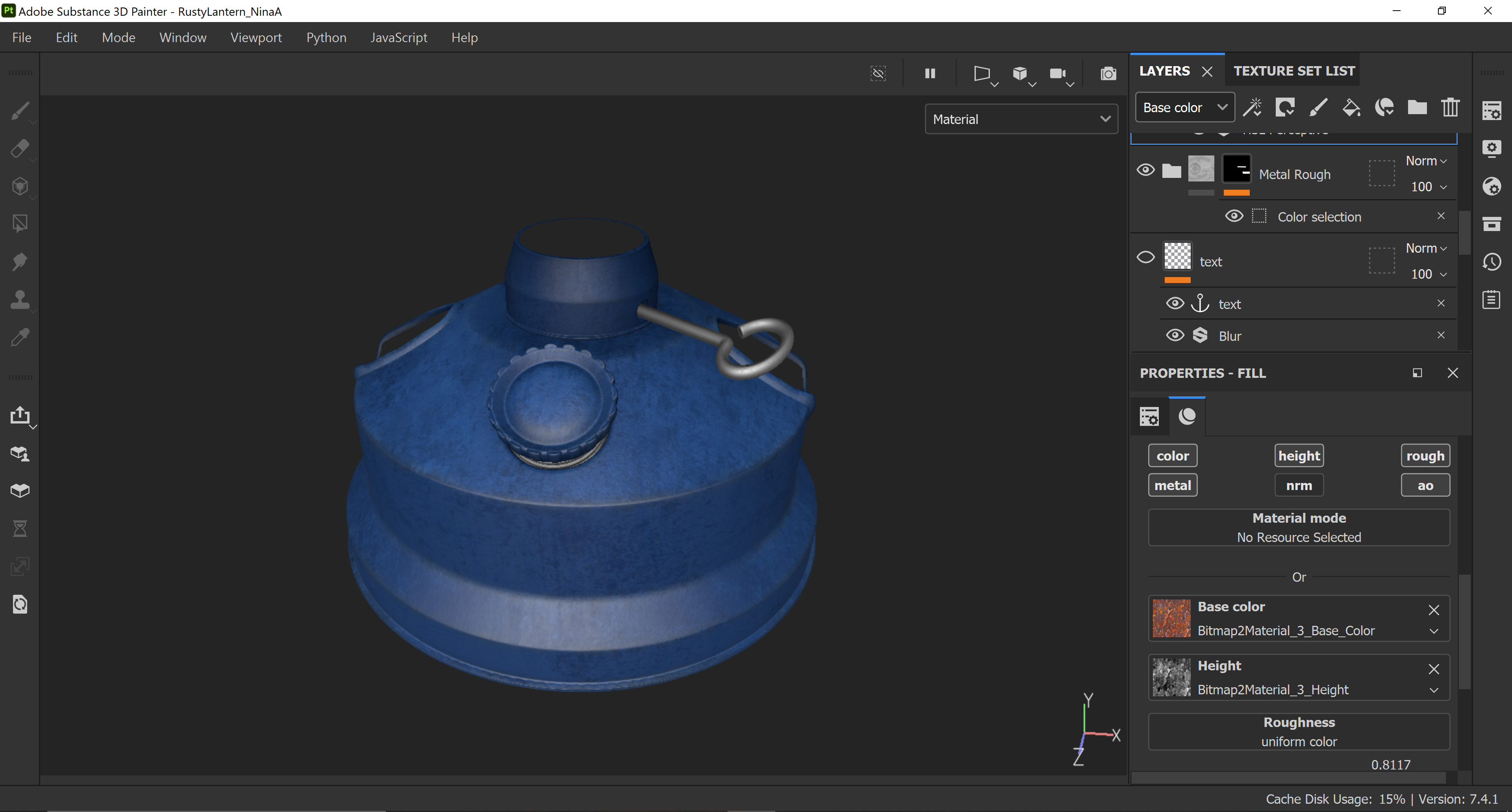Expand Bitmap2Material_3_Height resource chevron

point(1433,690)
